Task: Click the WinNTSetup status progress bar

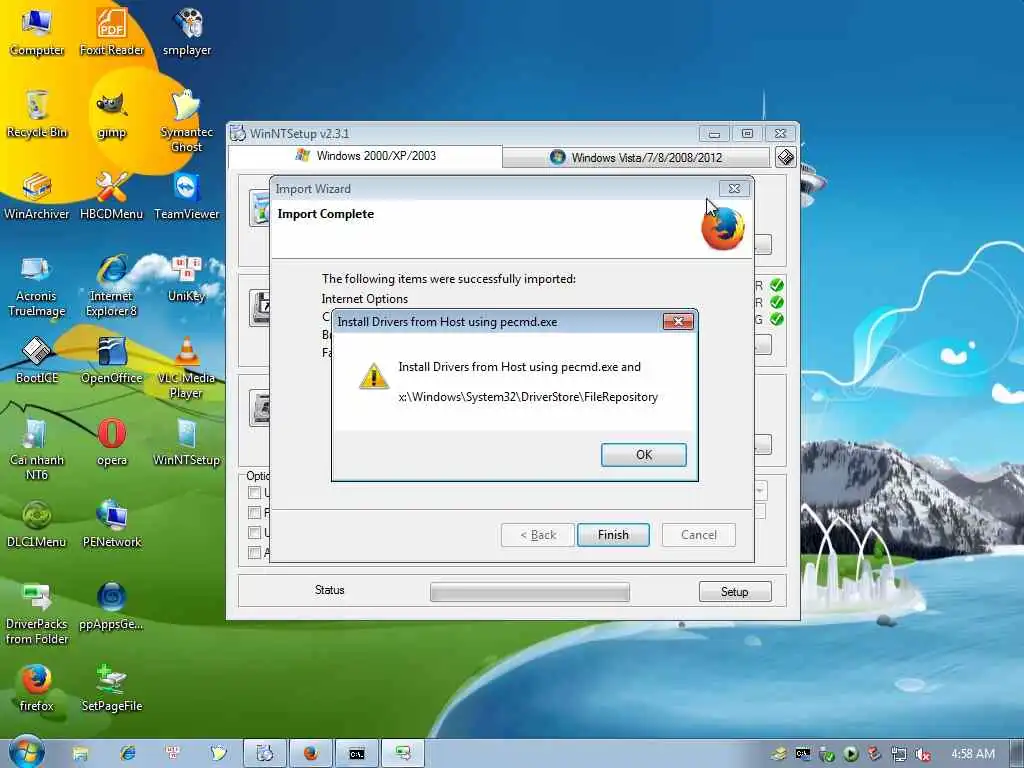Action: tap(530, 592)
